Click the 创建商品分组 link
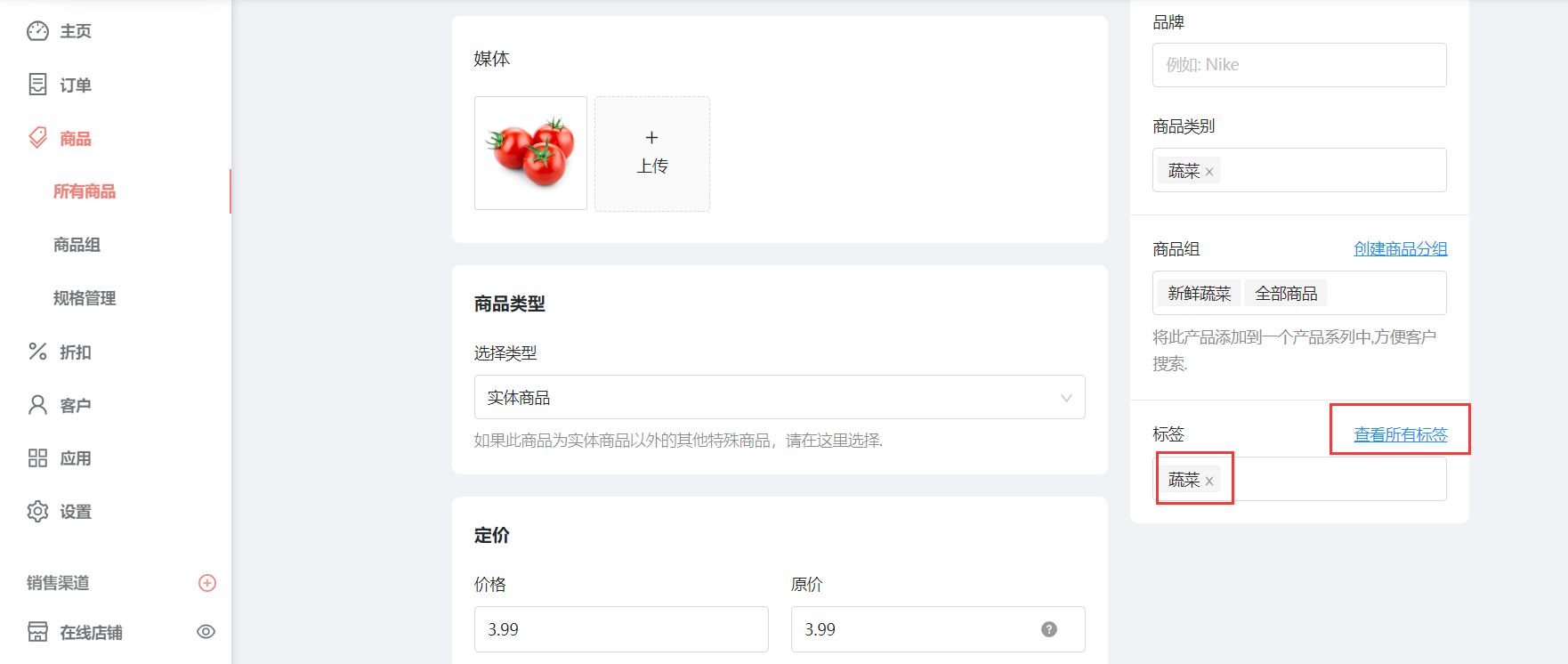 [x=1401, y=249]
